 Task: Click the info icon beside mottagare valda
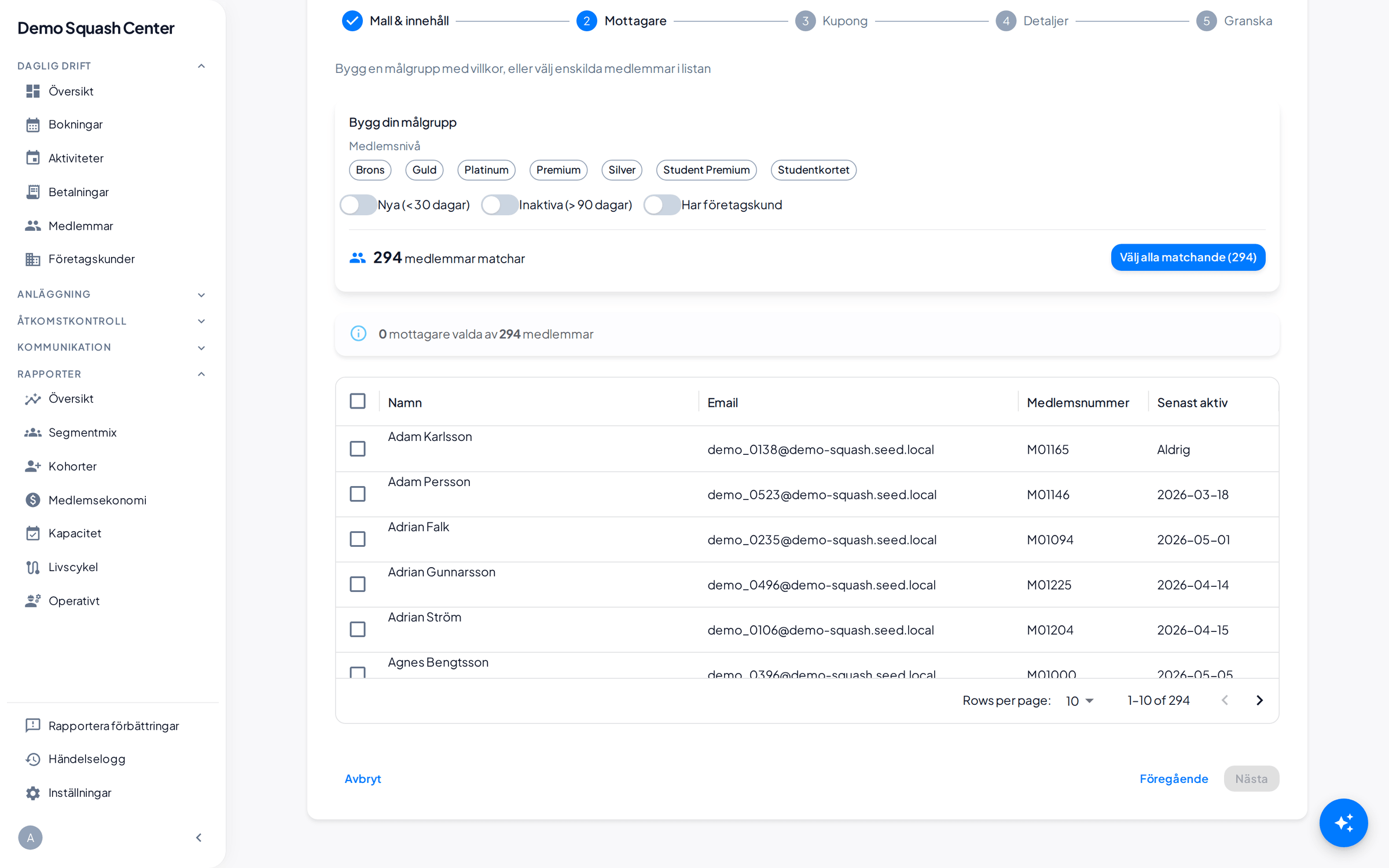click(358, 333)
